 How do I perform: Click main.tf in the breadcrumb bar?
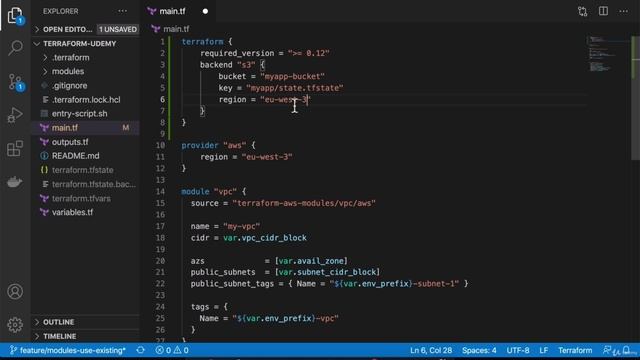(176, 29)
